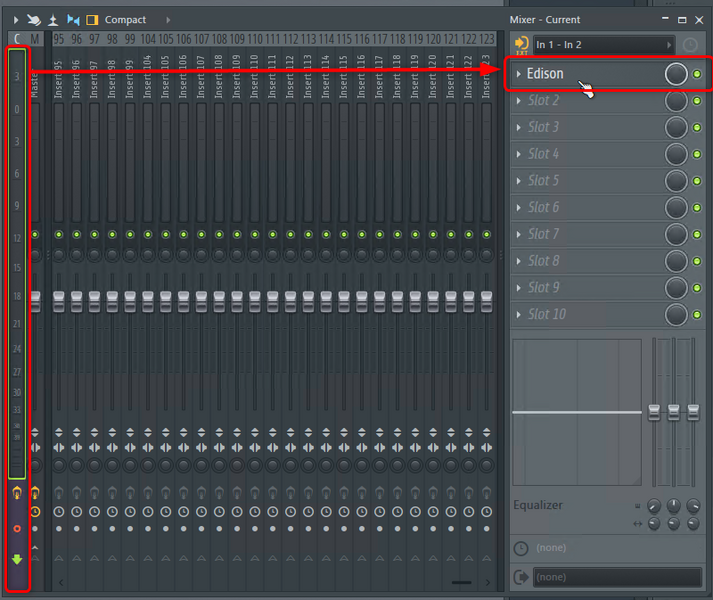Click the clock latency icon beside input selector

(690, 45)
